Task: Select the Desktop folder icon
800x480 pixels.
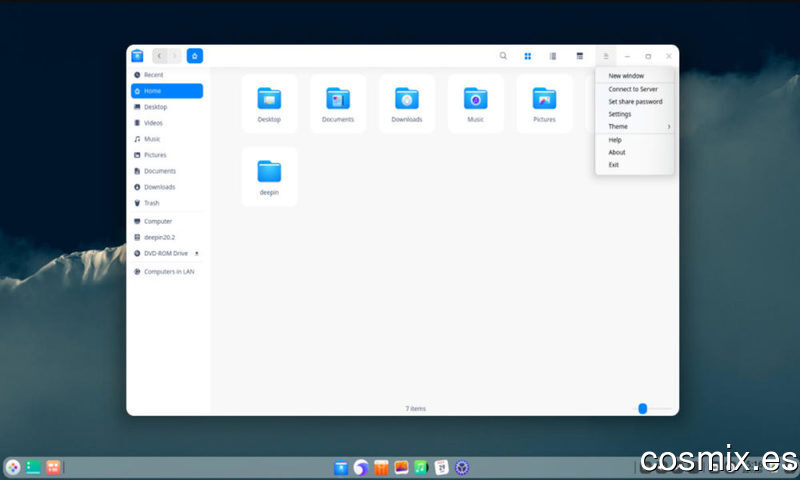Action: [x=269, y=98]
